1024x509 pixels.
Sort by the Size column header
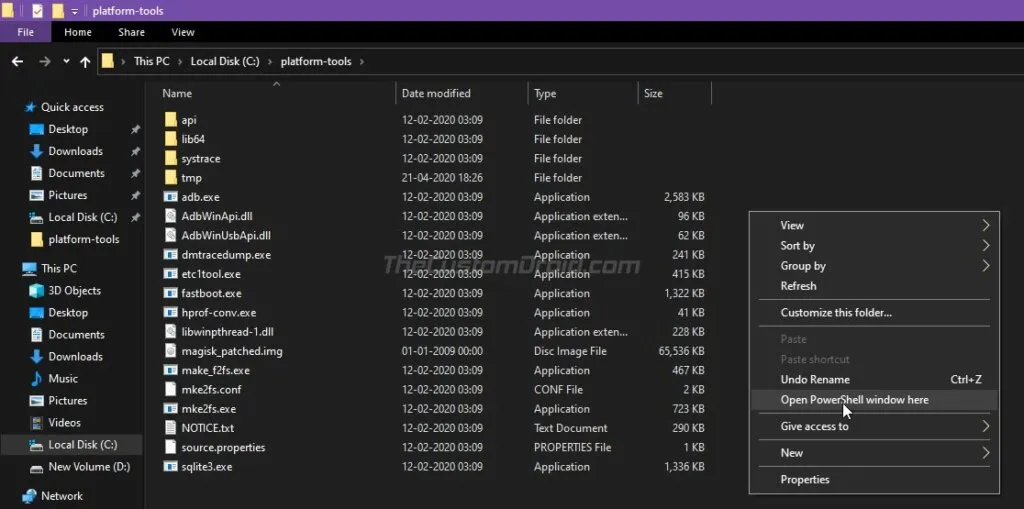click(x=653, y=93)
